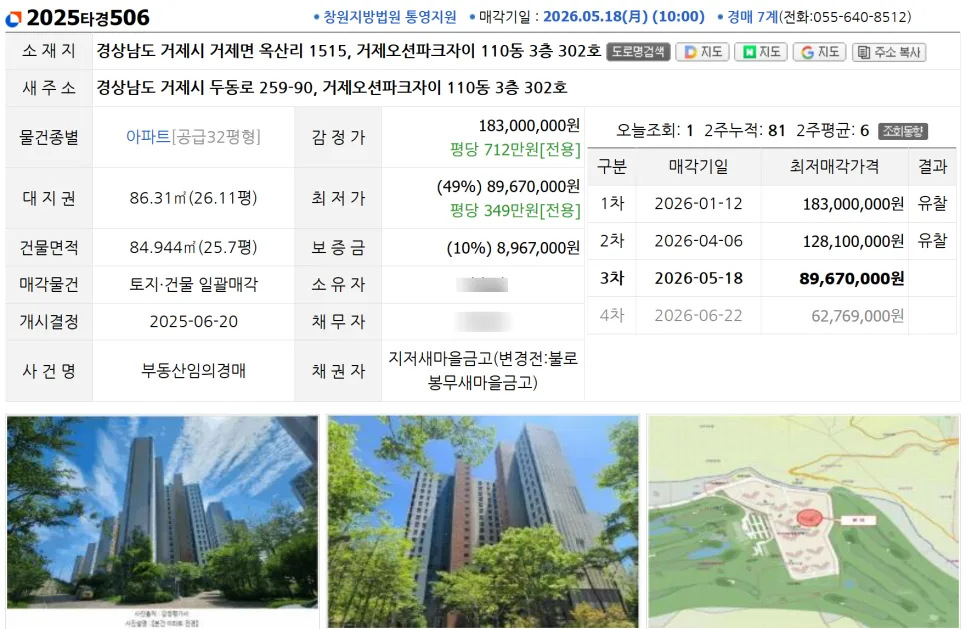Open the 경매 7계 department link
This screenshot has width=966, height=629.
coord(752,17)
